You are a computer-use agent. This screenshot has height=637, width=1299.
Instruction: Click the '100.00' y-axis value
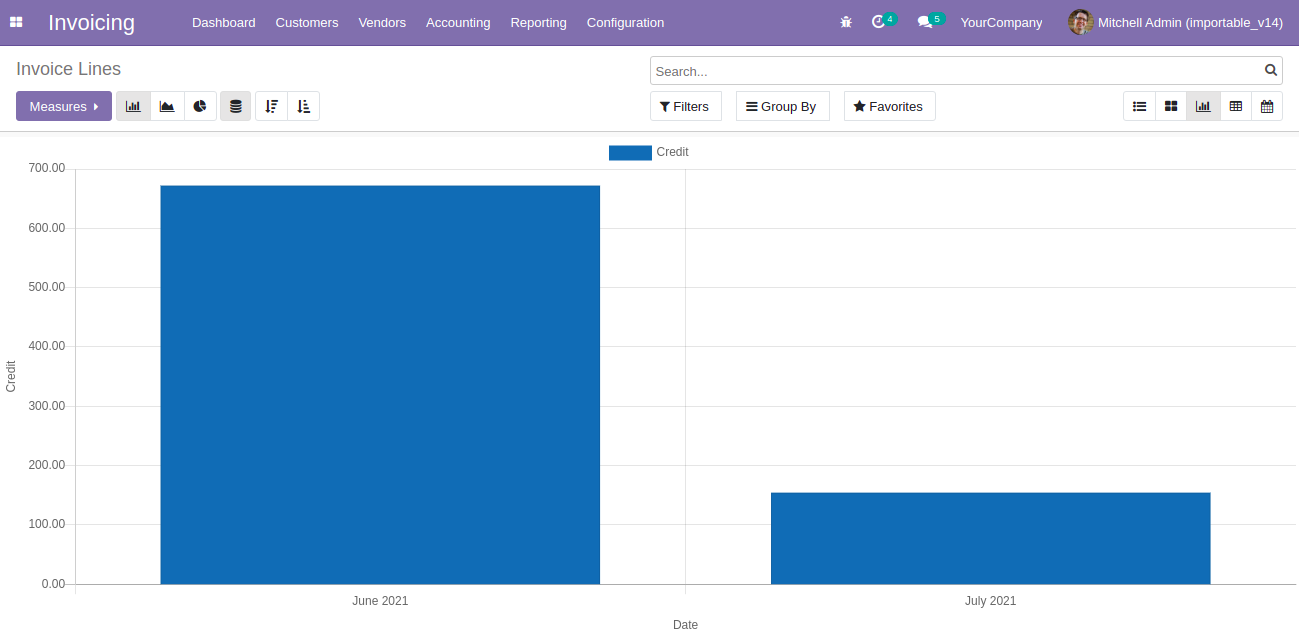tap(46, 524)
